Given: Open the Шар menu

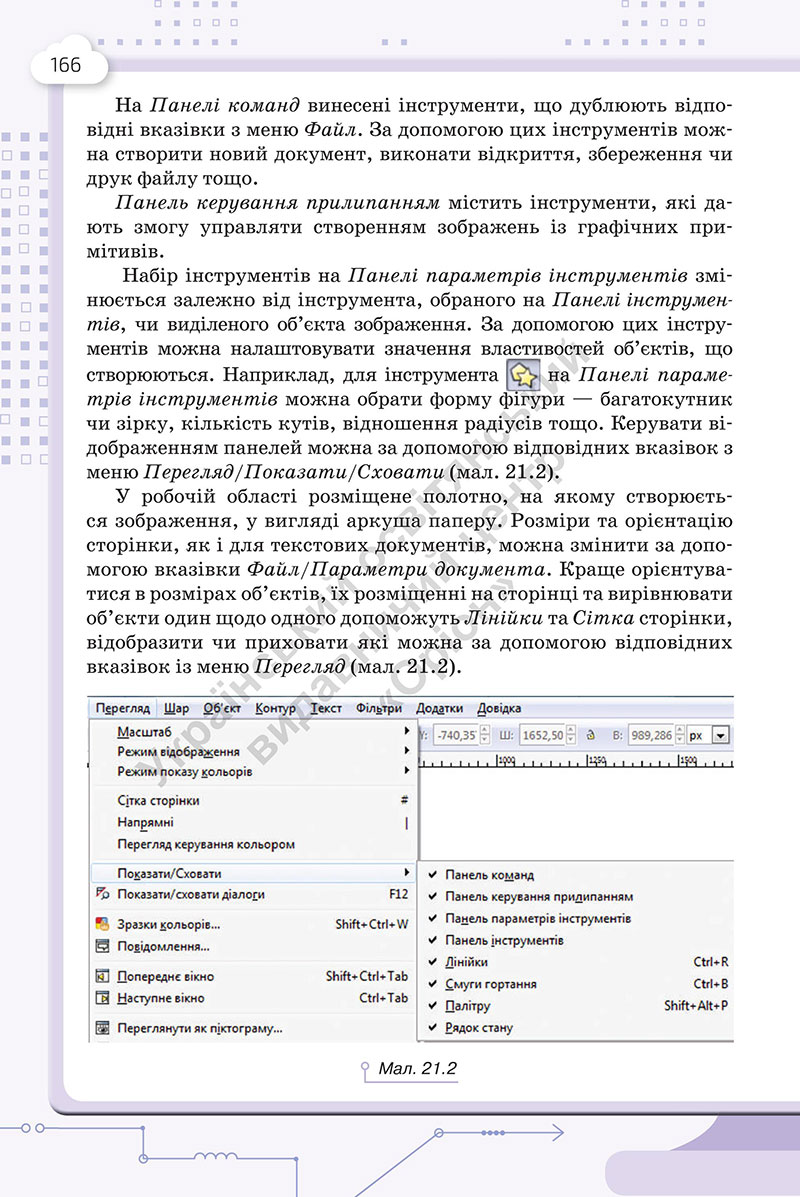Looking at the screenshot, I should tap(176, 708).
